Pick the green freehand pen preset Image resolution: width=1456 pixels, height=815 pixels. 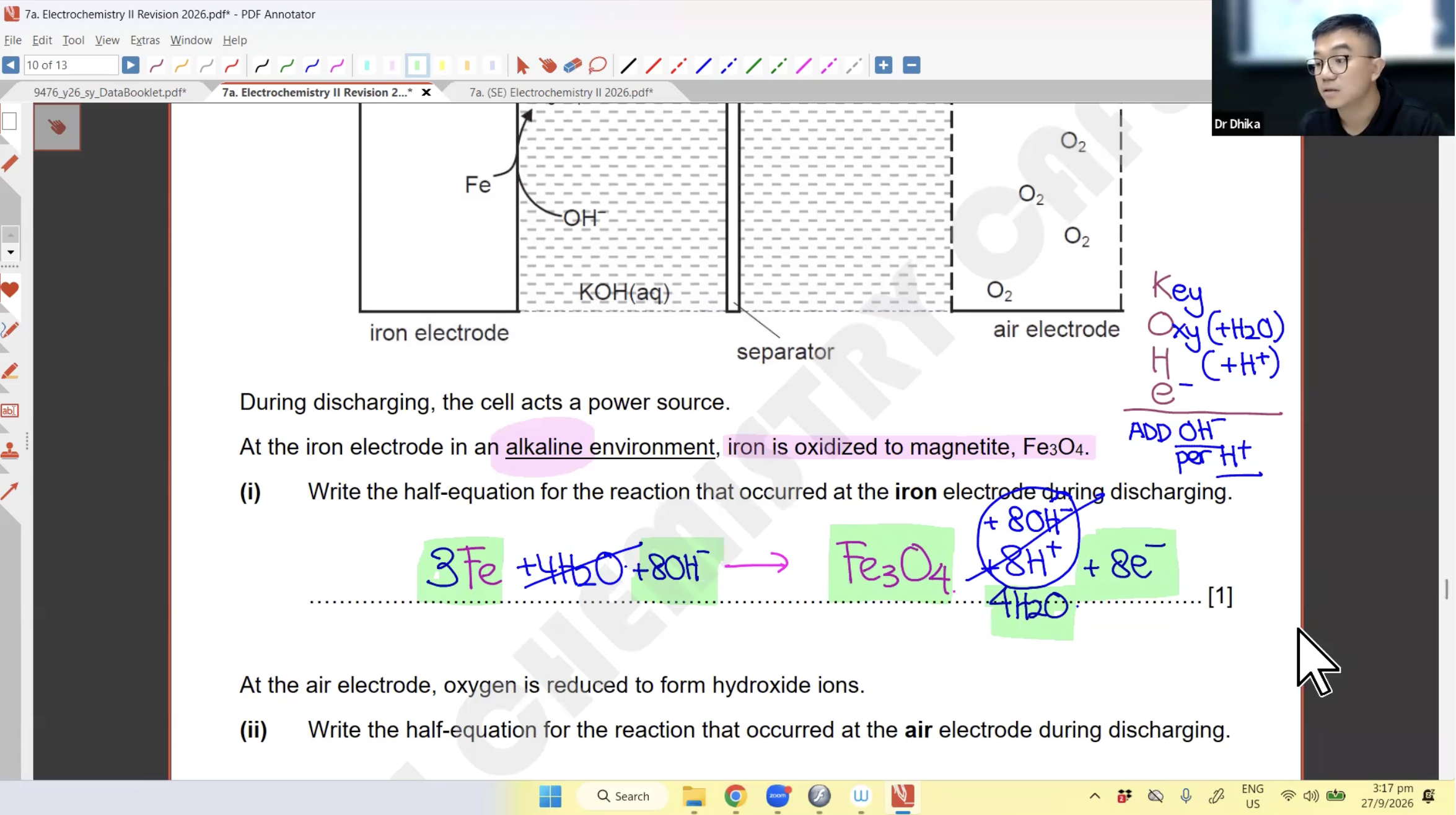[x=287, y=65]
